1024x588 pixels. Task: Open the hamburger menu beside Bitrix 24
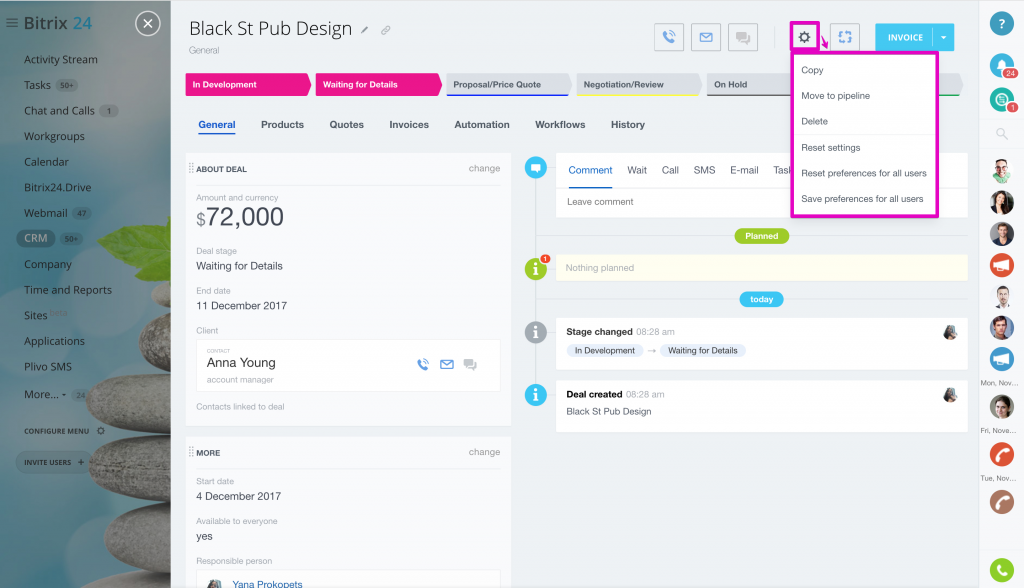click(x=11, y=23)
